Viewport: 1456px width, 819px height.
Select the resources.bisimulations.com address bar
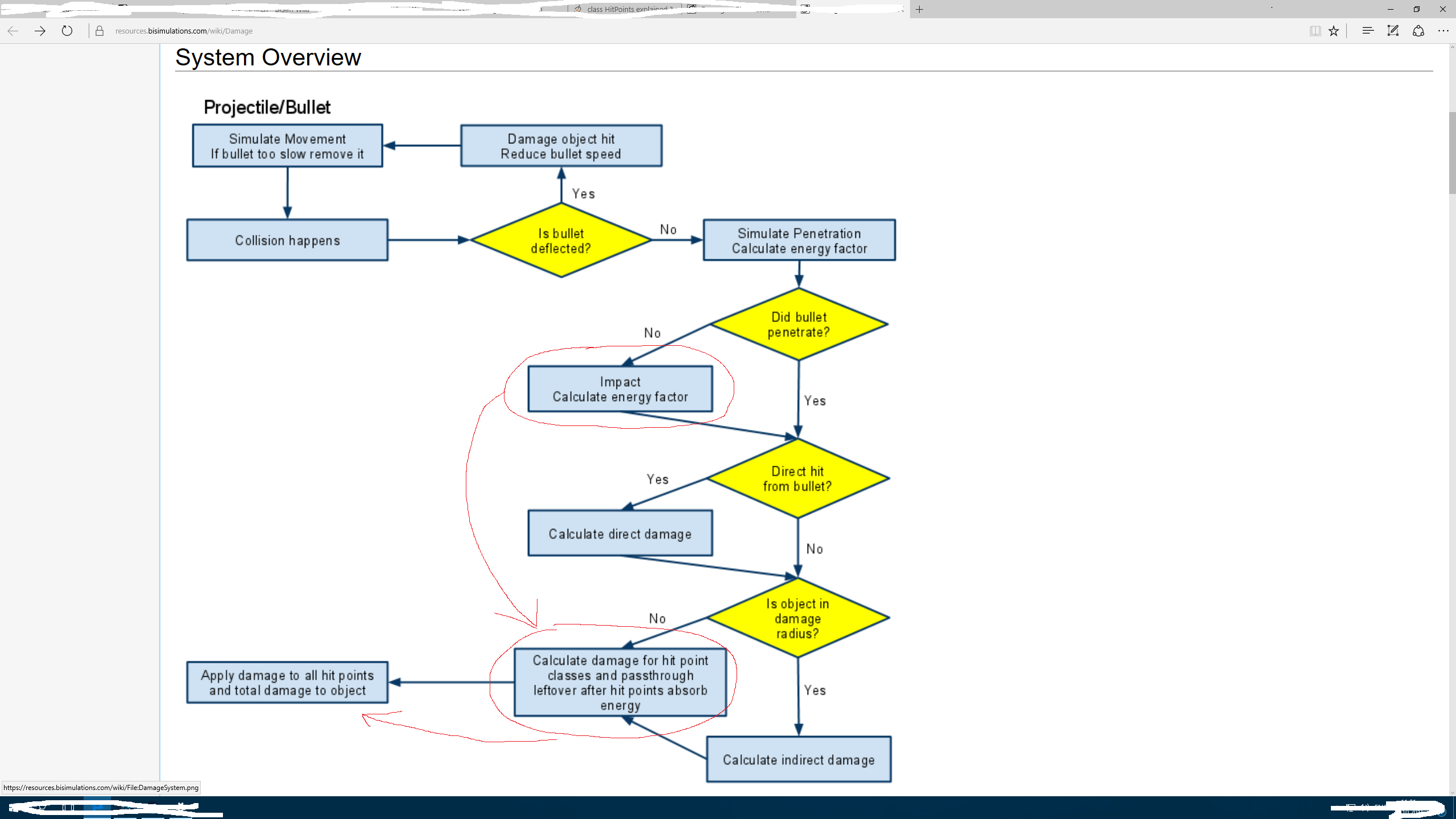tap(184, 31)
